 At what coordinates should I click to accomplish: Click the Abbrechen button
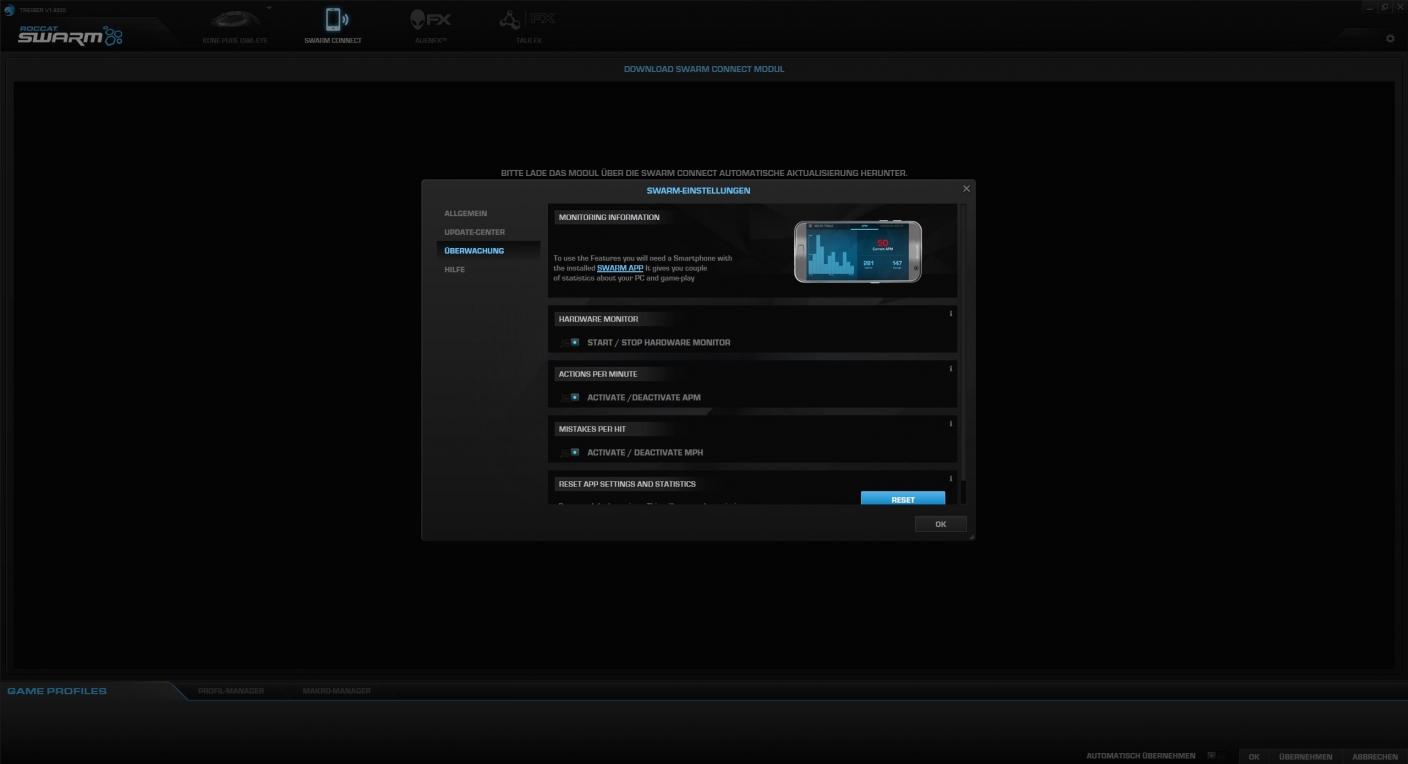(1375, 756)
